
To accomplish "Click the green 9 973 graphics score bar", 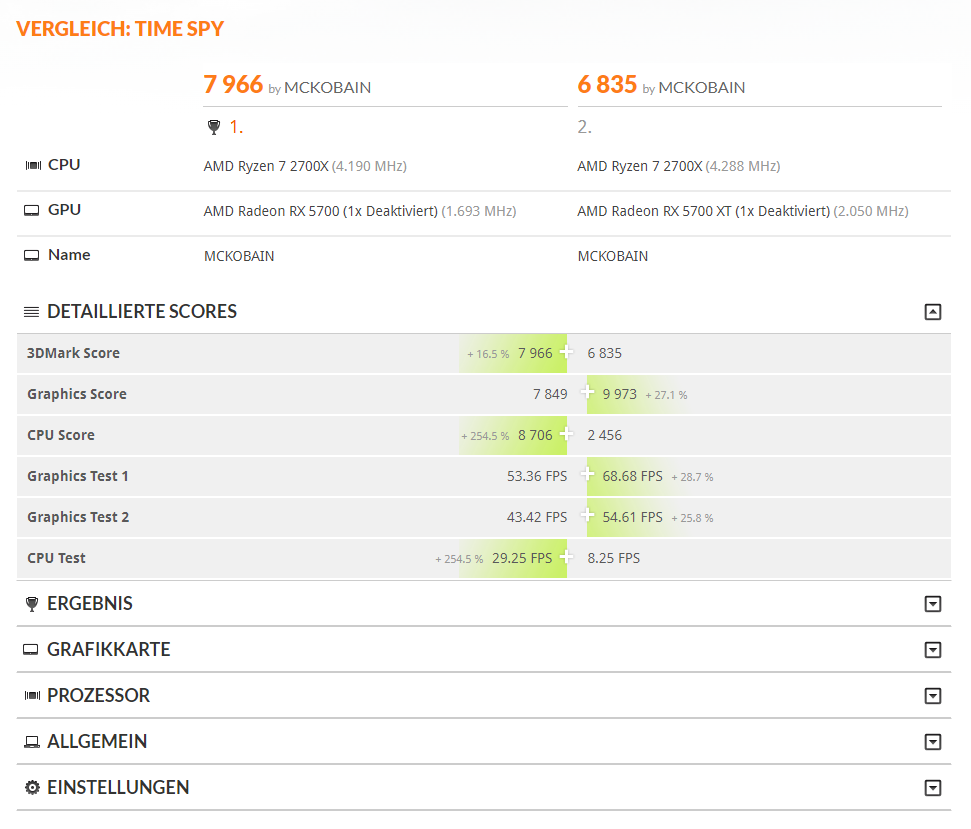I will click(638, 394).
